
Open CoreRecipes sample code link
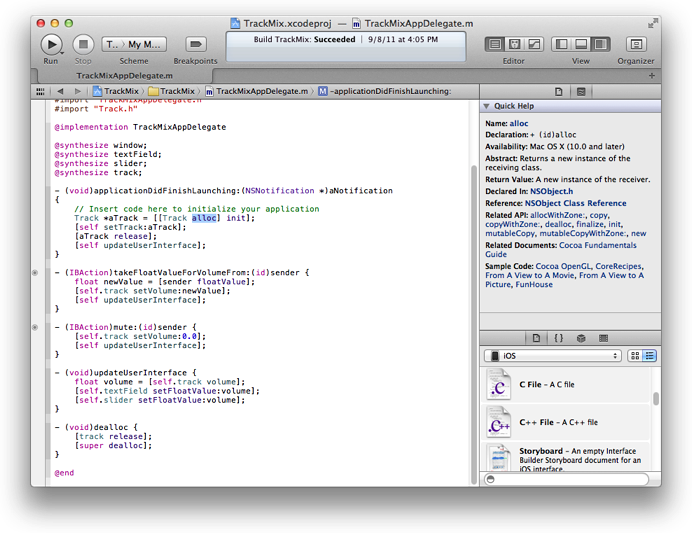pyautogui.click(x=618, y=266)
